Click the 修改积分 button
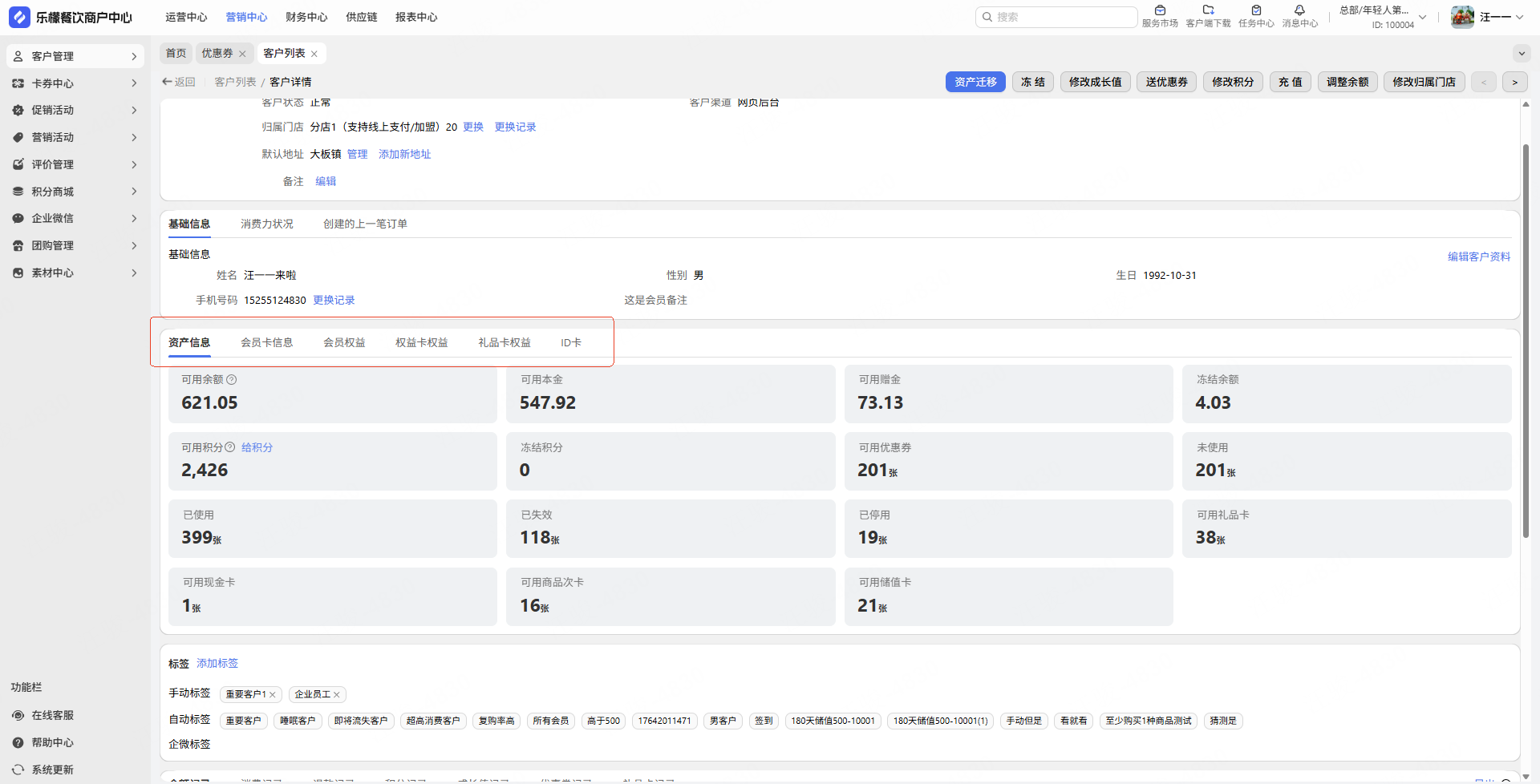This screenshot has height=784, width=1540. click(x=1234, y=82)
